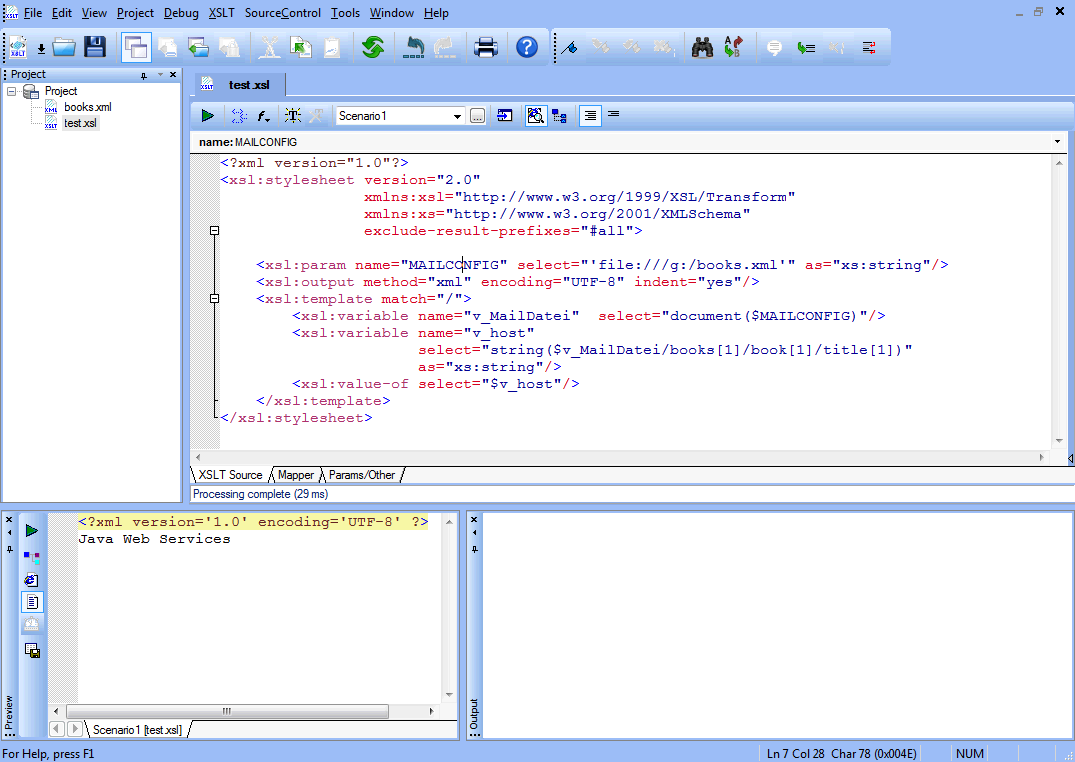Click the indent lines green arrow icon

point(806,47)
